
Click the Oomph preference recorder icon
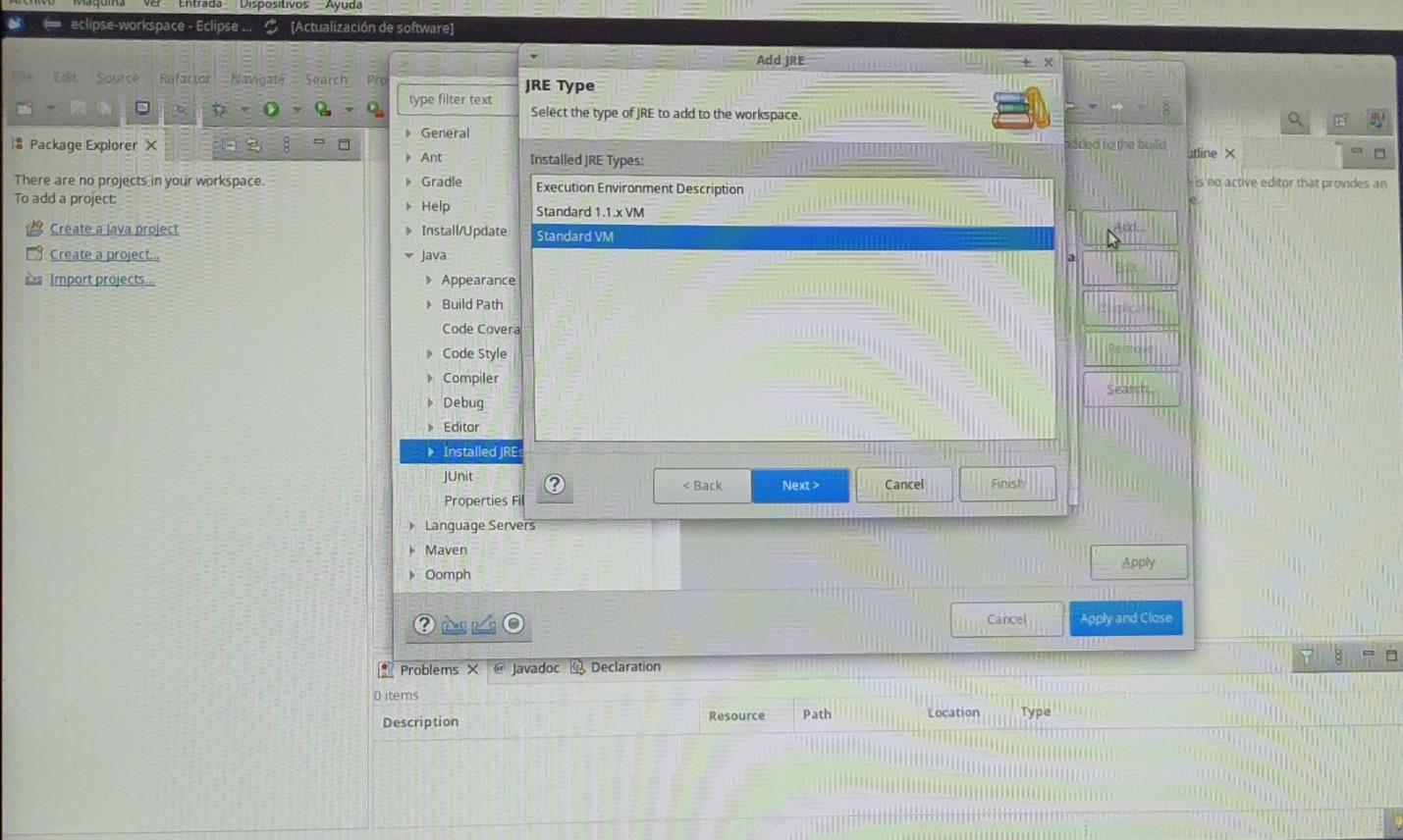(x=513, y=623)
